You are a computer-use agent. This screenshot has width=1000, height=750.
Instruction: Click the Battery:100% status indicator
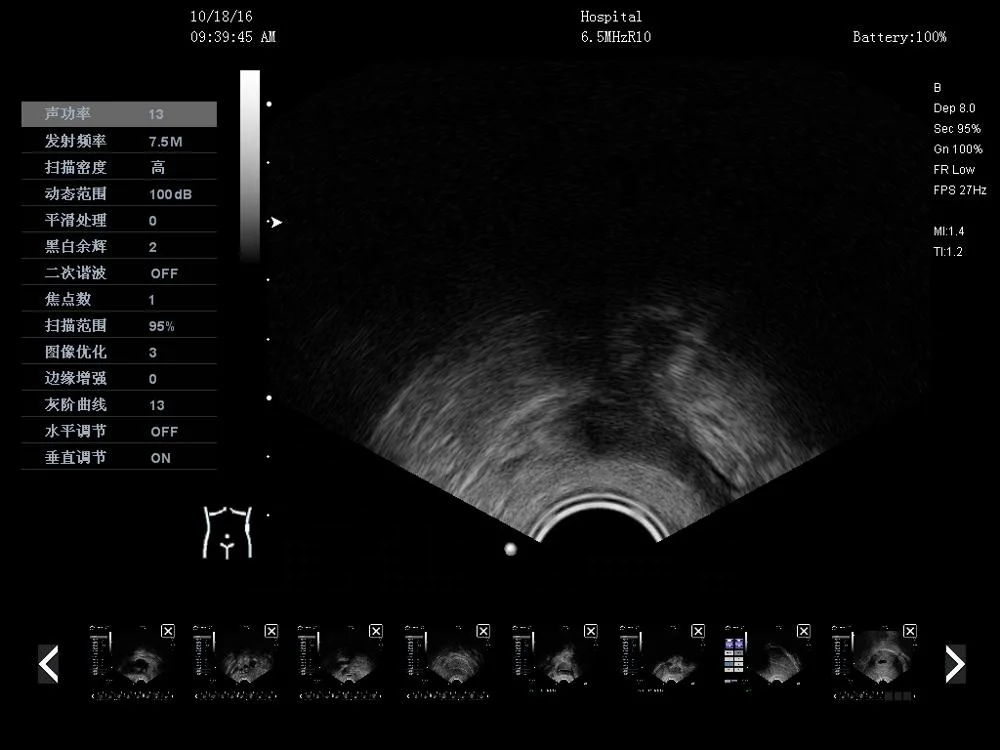coord(899,37)
